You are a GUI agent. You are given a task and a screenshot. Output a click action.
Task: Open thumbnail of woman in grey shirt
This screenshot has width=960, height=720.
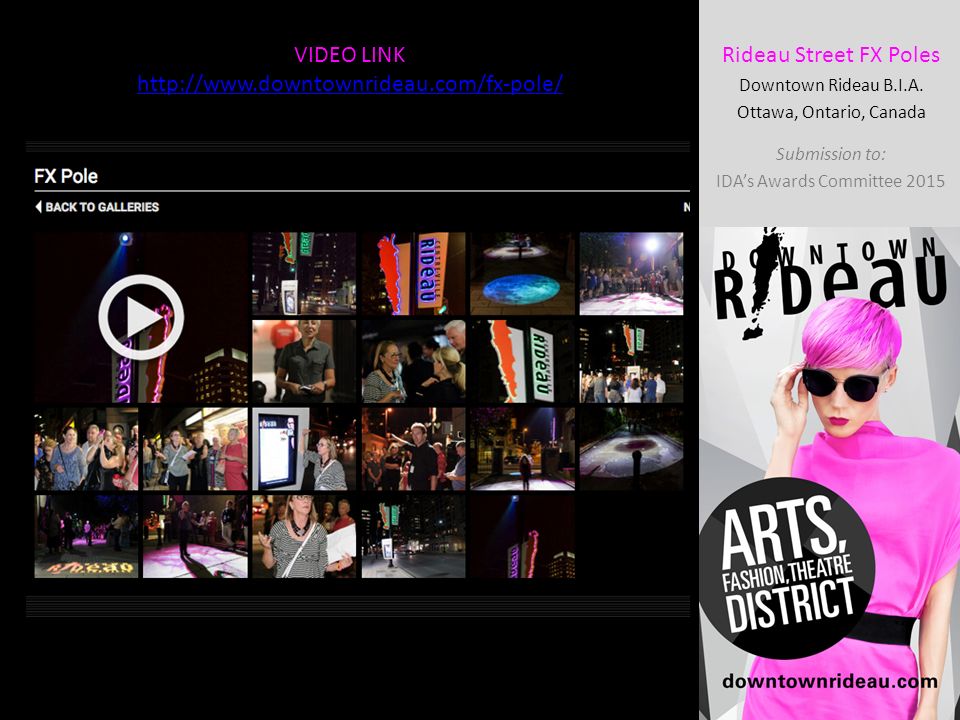pyautogui.click(x=304, y=361)
